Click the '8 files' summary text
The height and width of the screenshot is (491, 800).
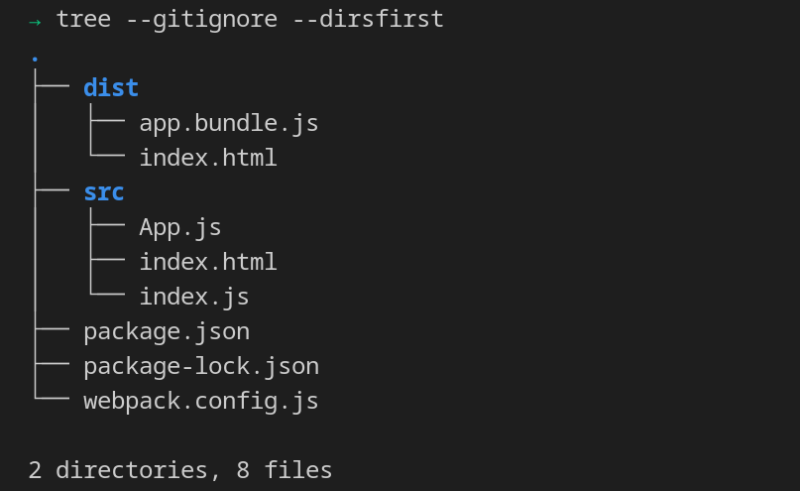pos(284,470)
